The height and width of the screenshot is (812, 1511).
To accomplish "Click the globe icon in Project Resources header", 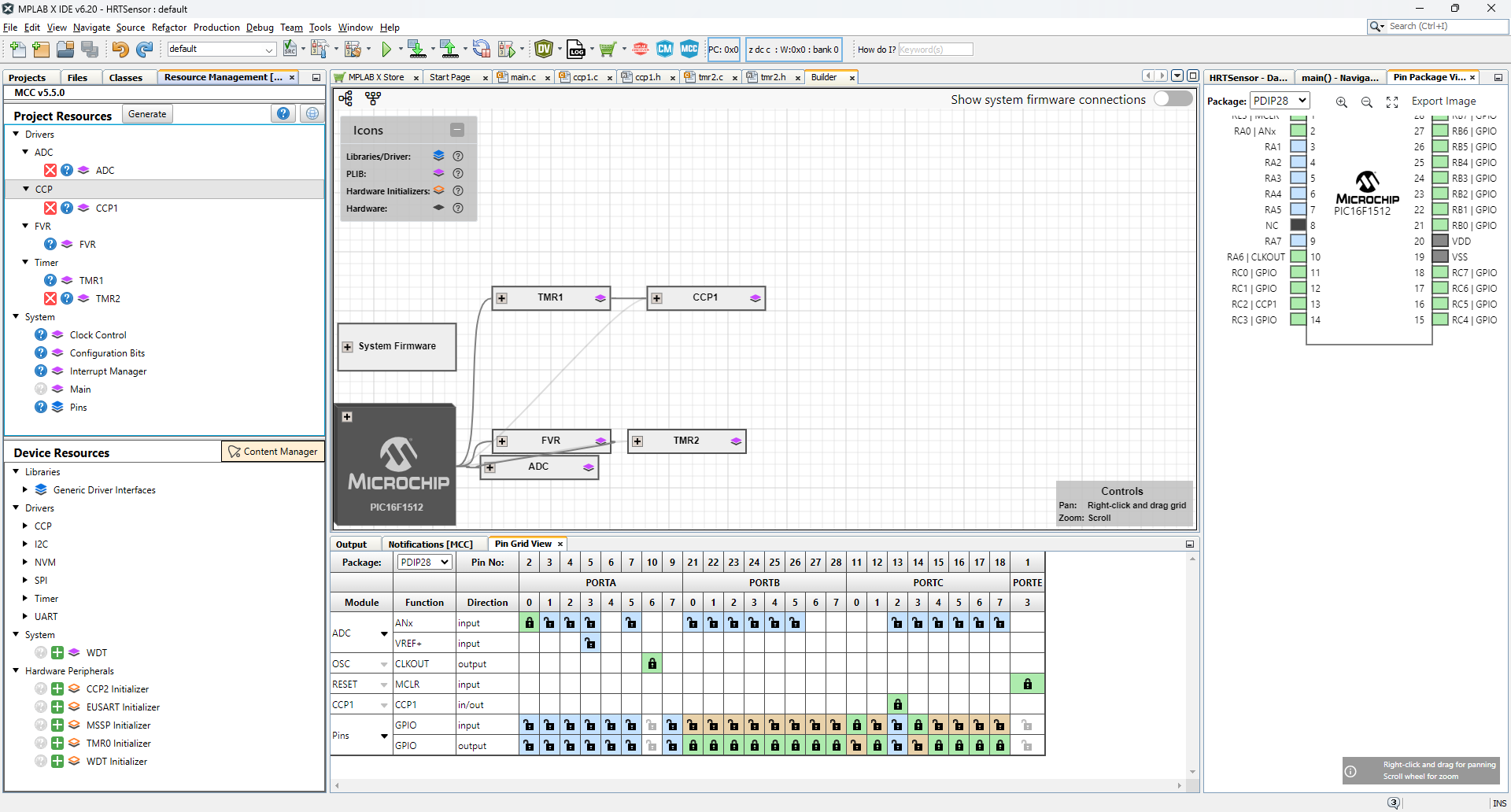I will click(312, 113).
